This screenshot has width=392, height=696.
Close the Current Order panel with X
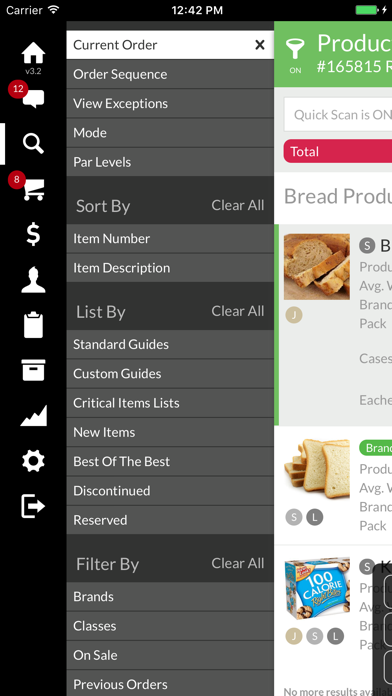(x=260, y=45)
